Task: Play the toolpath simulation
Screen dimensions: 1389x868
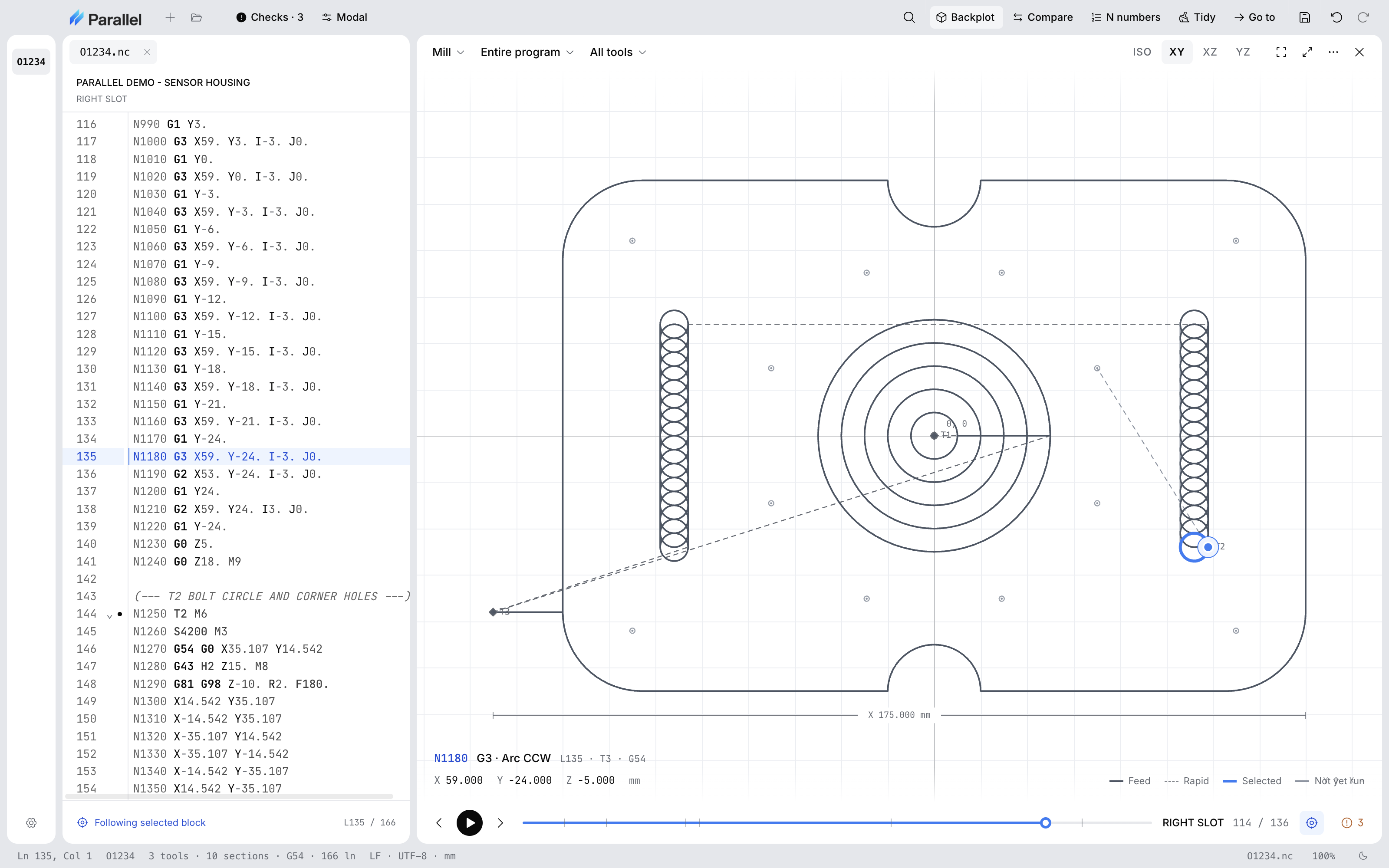Action: pos(470,823)
